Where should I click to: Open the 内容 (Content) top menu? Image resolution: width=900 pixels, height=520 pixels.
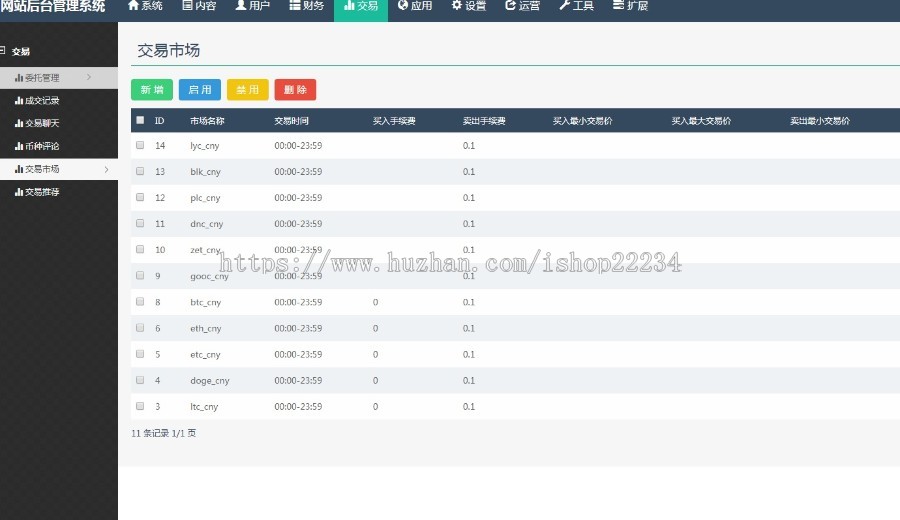tap(199, 6)
